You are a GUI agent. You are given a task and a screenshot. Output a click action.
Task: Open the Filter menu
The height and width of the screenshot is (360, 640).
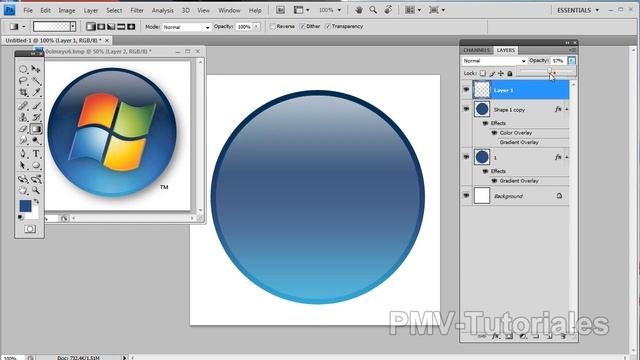(x=137, y=10)
